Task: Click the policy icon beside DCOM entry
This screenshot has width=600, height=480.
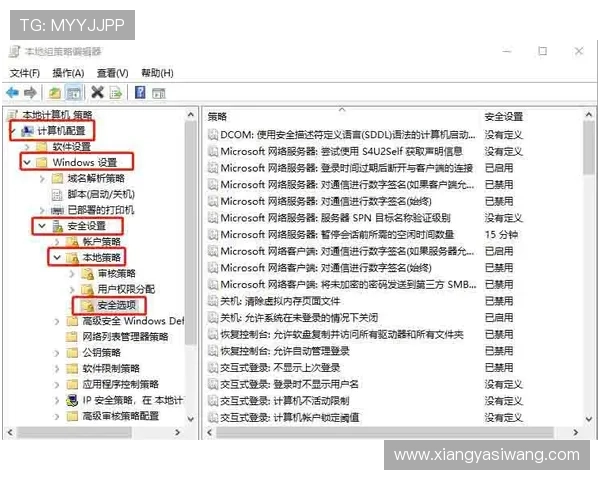Action: 212,134
